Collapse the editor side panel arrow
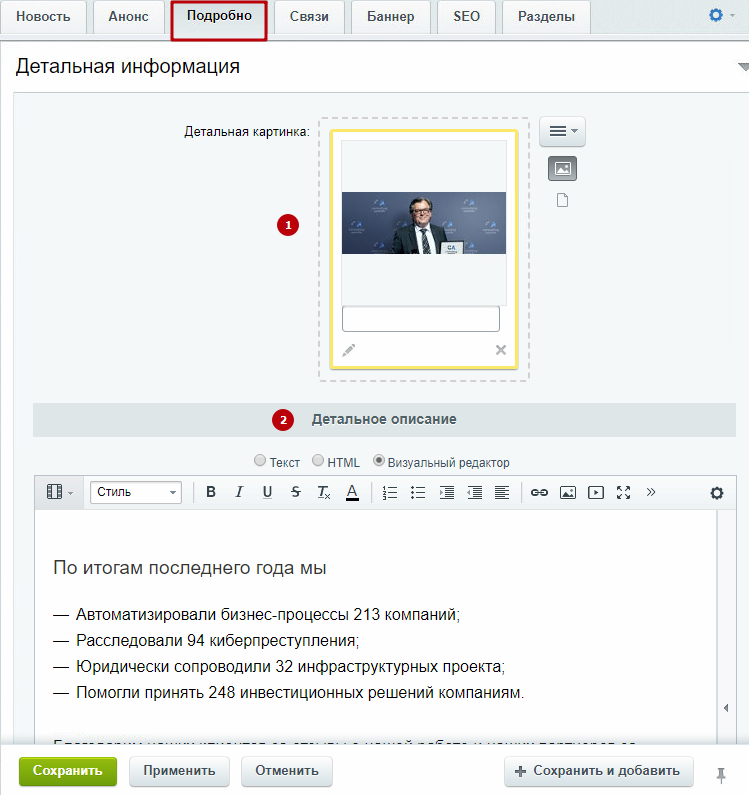The image size is (749, 795). [x=726, y=708]
